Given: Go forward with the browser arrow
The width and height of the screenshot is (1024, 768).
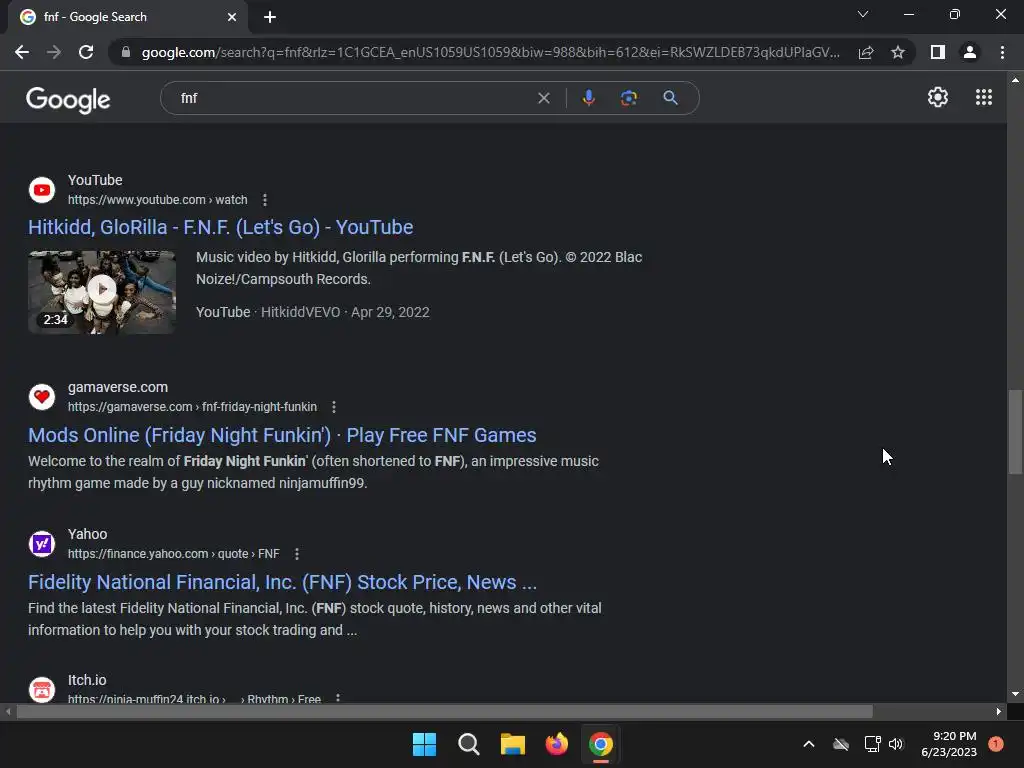Looking at the screenshot, I should tap(54, 52).
